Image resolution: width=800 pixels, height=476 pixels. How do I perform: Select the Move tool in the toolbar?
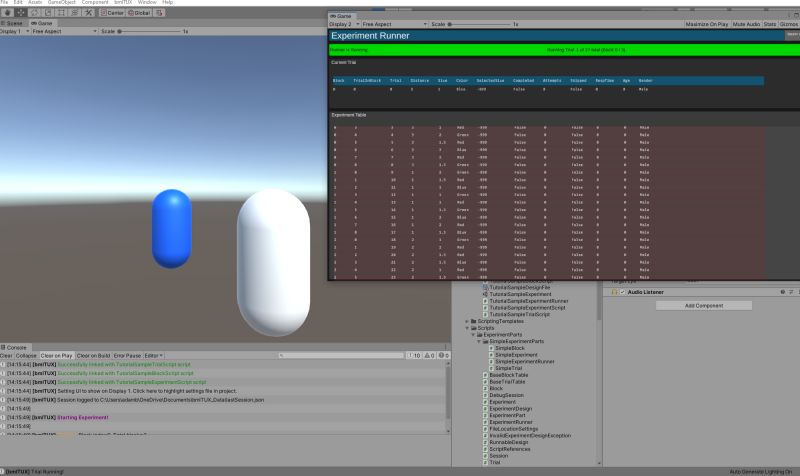tap(21, 12)
